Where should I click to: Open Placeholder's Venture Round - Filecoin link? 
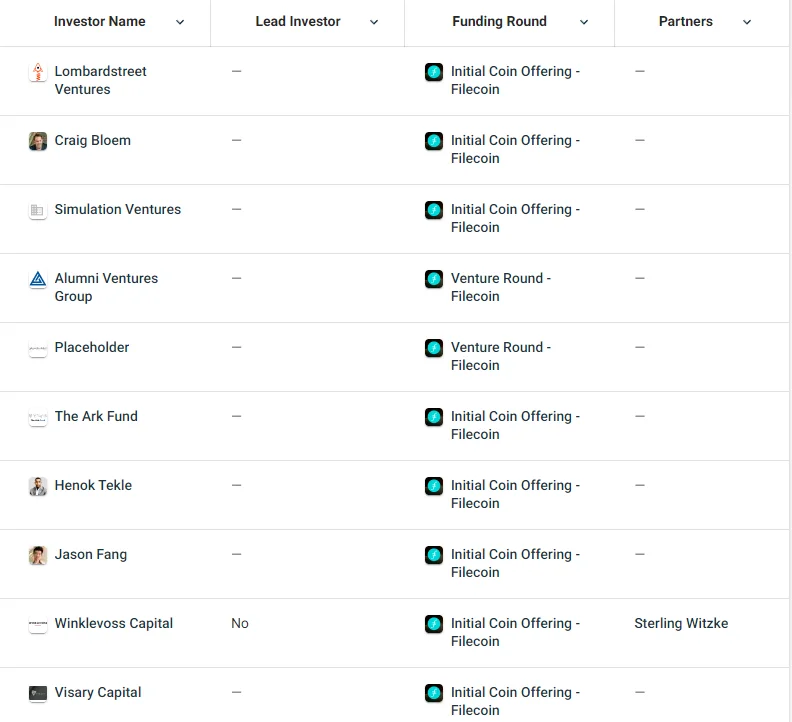click(501, 356)
